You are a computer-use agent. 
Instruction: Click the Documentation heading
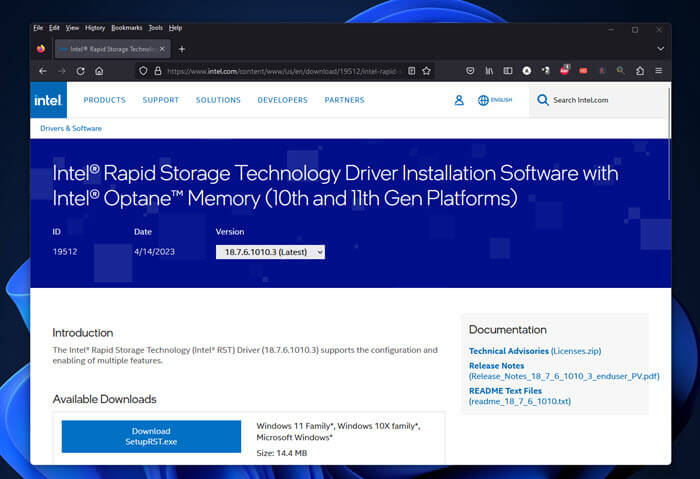click(508, 329)
